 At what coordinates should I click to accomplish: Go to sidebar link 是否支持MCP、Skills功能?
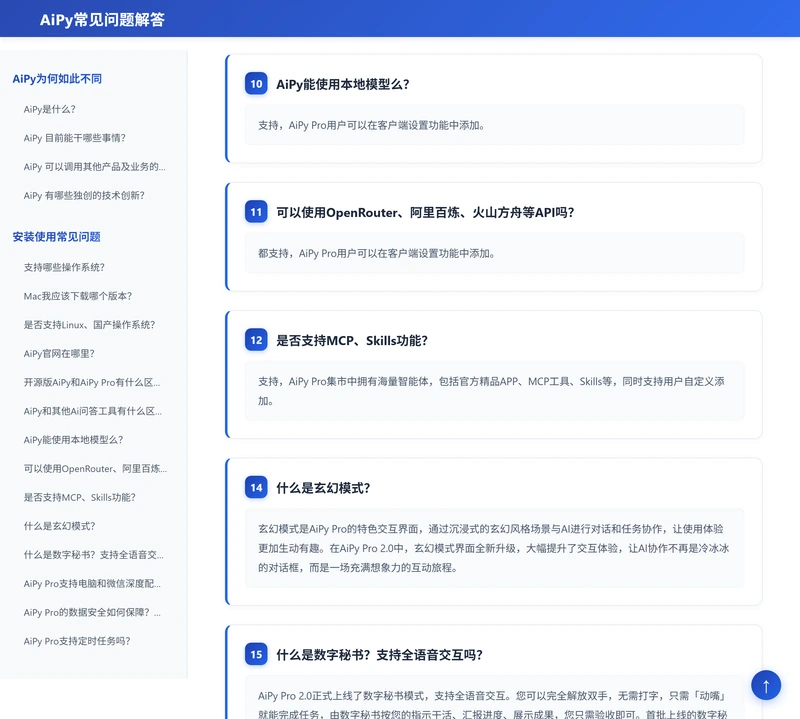(x=80, y=497)
